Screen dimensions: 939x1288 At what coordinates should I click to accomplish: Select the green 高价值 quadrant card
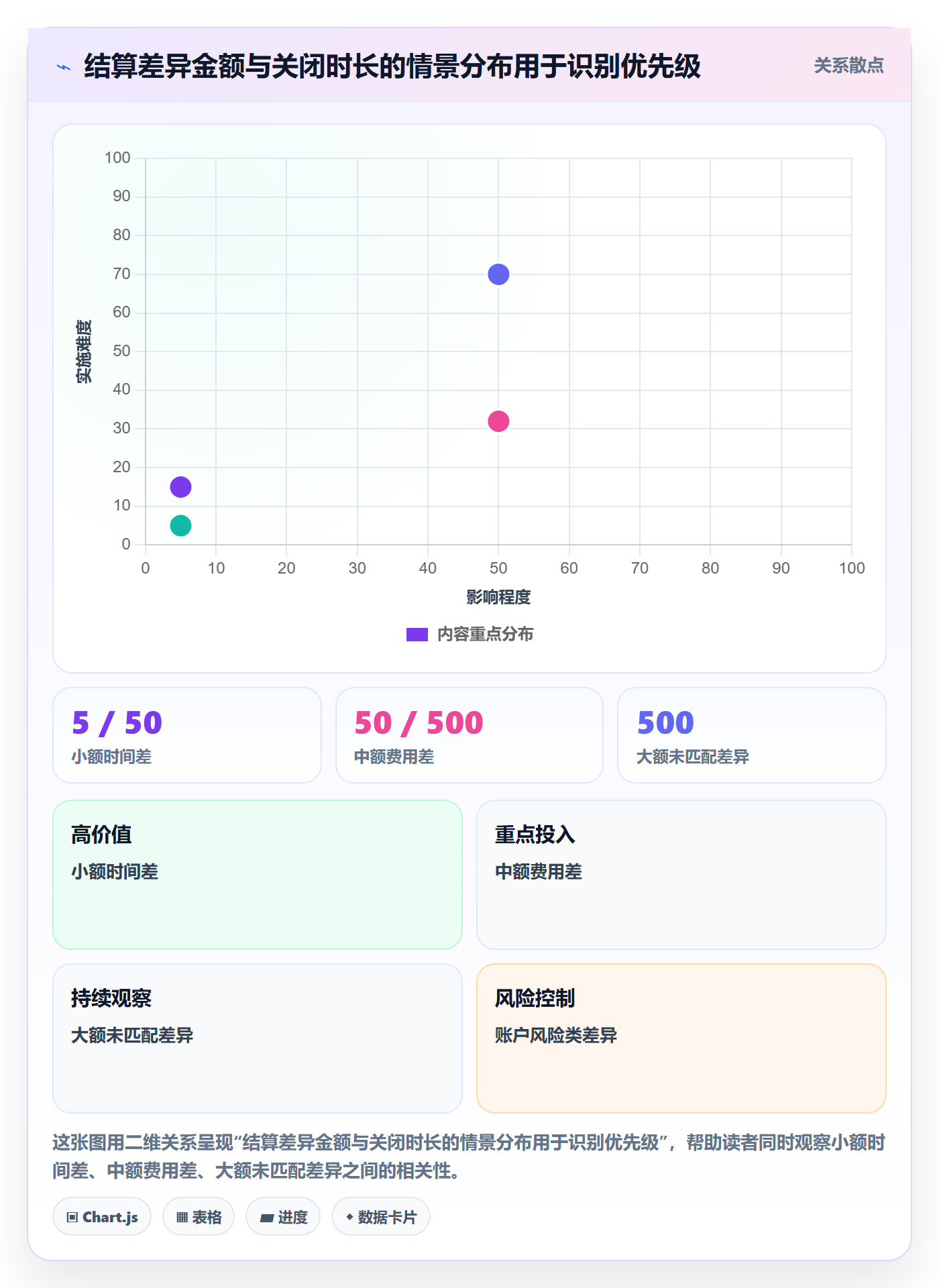click(258, 875)
